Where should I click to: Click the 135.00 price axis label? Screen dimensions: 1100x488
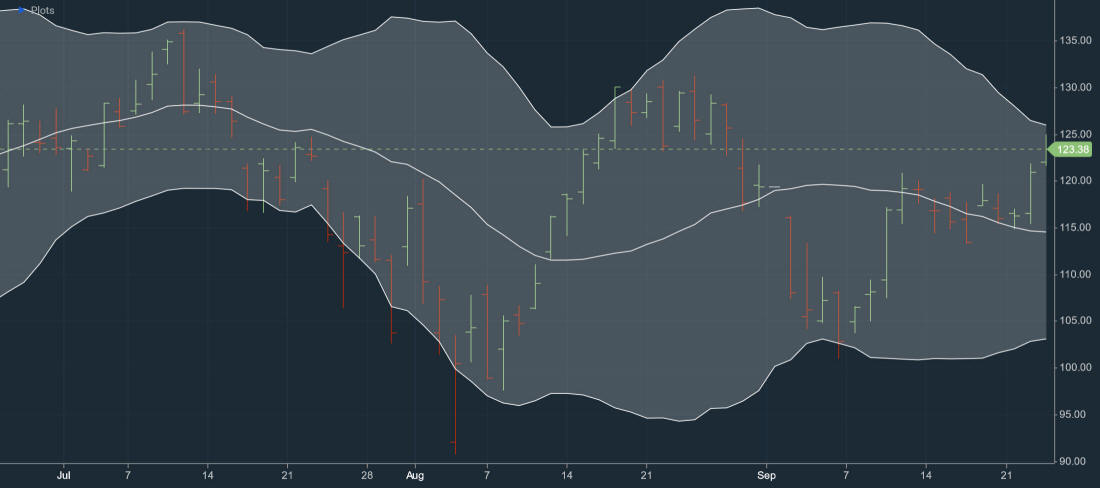click(x=1076, y=41)
